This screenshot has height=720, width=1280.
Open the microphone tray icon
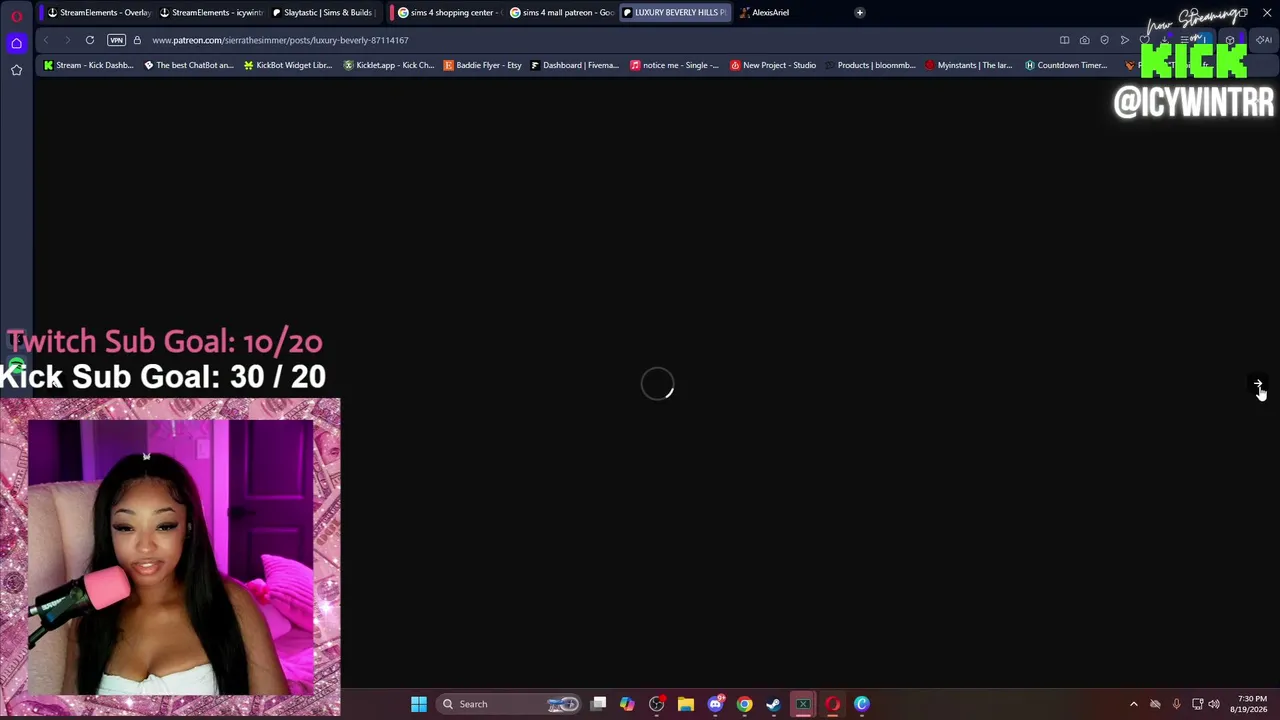click(1176, 704)
